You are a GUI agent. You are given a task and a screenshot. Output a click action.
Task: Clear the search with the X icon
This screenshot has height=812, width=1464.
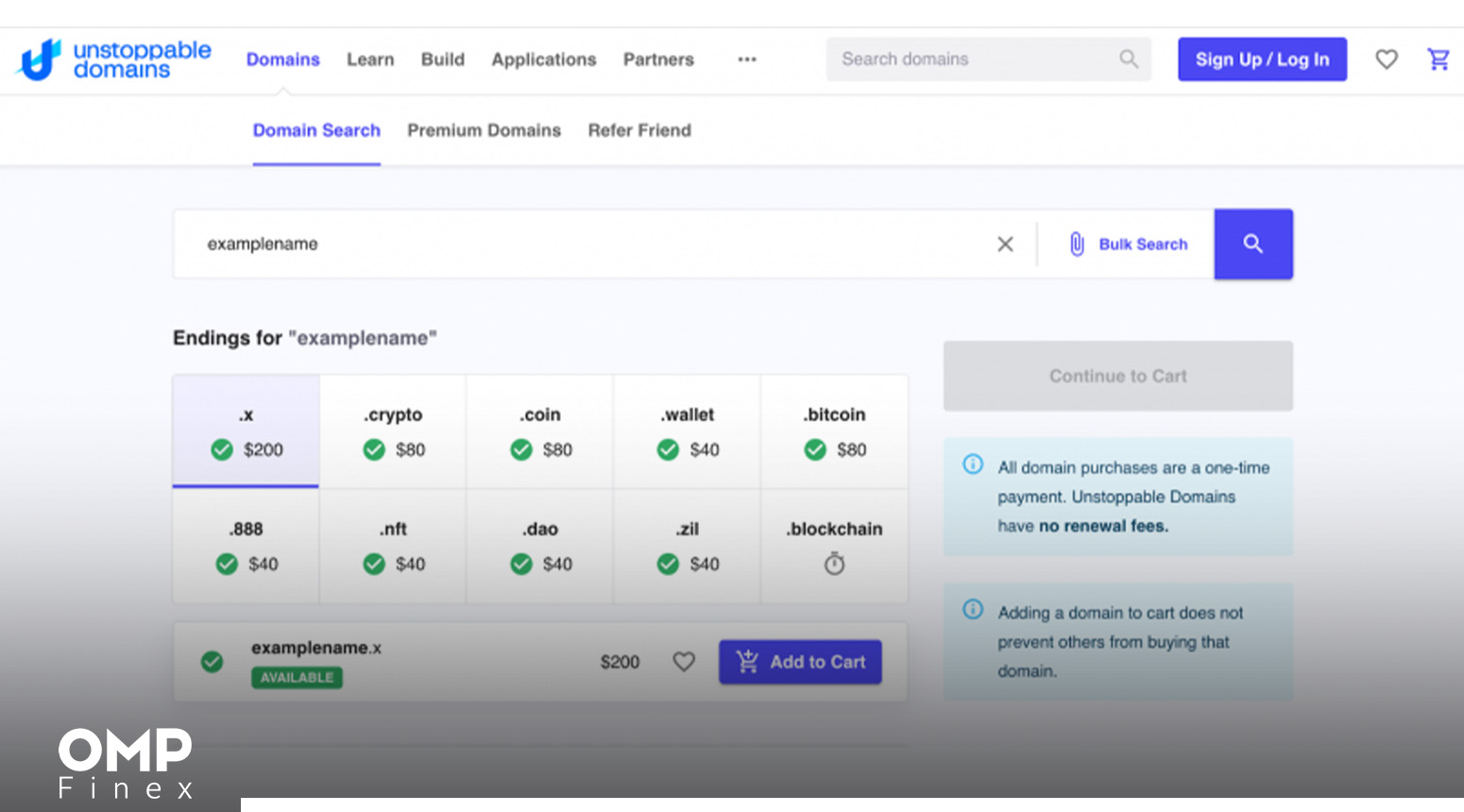[x=1005, y=245]
